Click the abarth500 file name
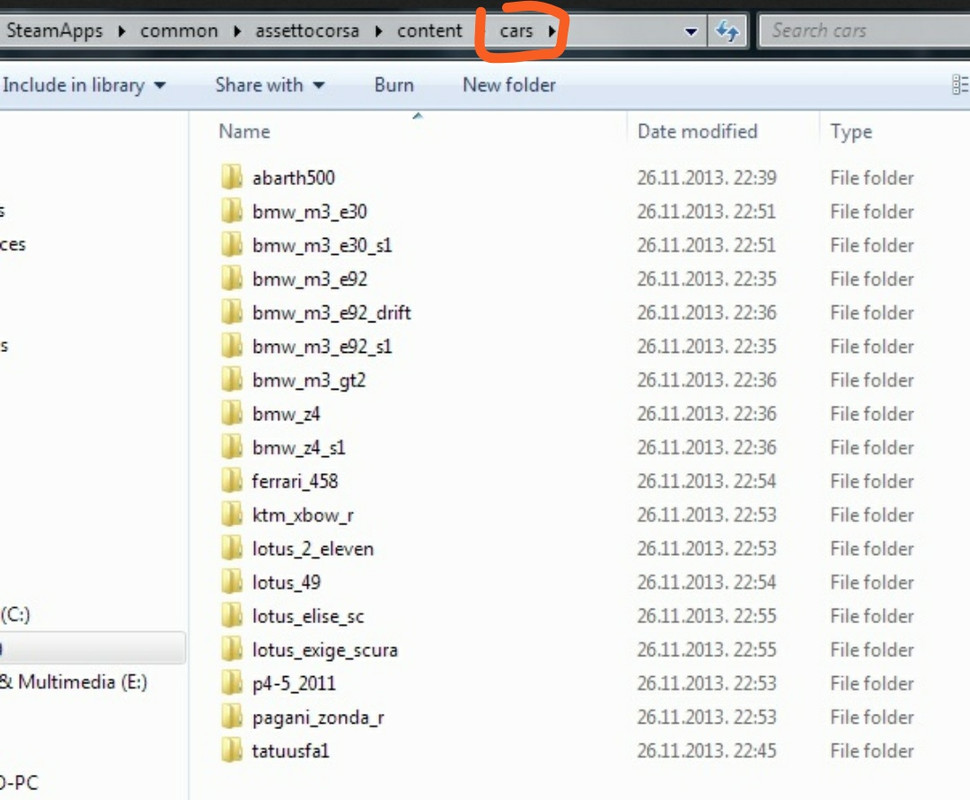 click(x=293, y=178)
